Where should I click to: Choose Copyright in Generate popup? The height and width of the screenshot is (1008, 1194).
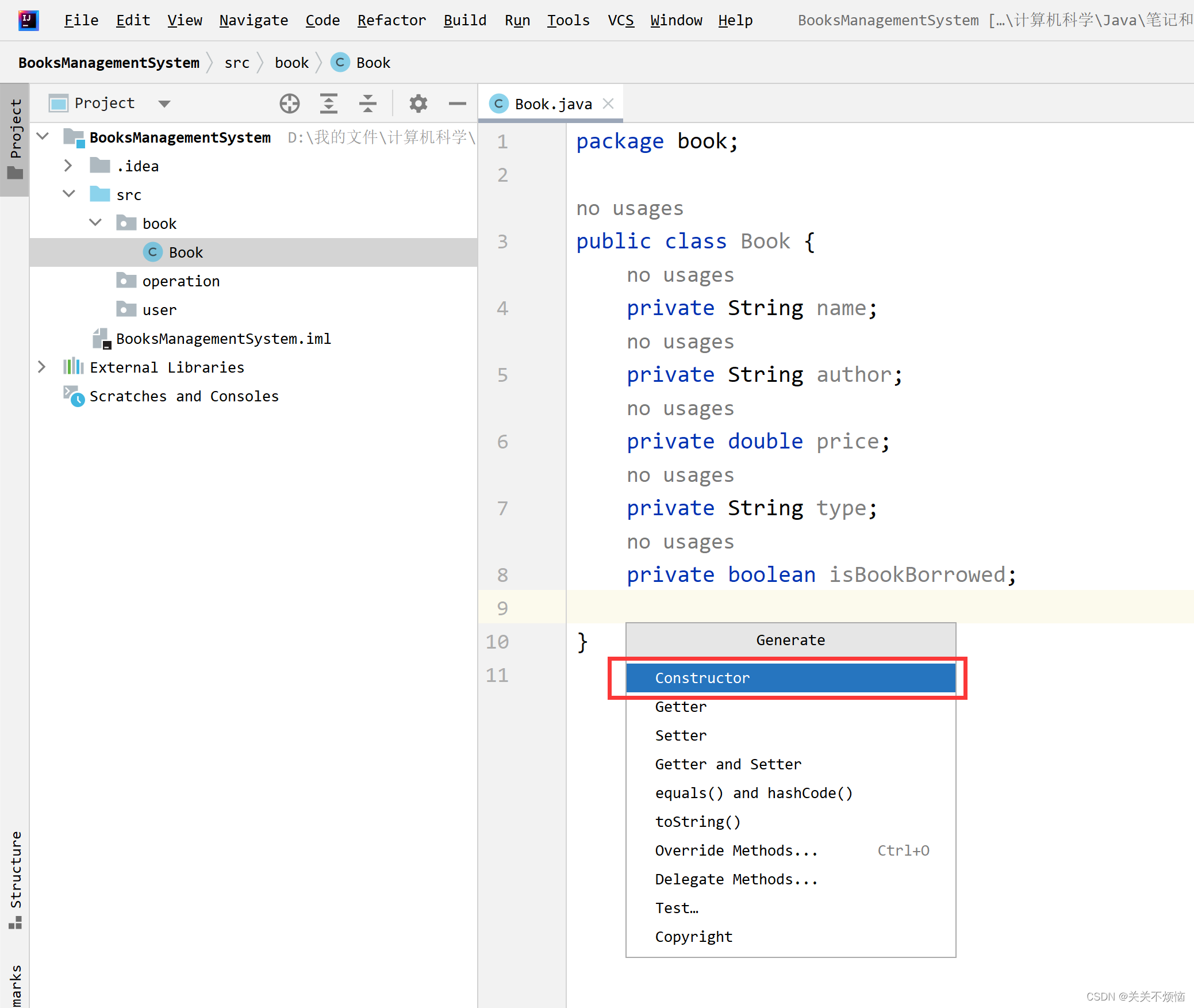point(790,937)
